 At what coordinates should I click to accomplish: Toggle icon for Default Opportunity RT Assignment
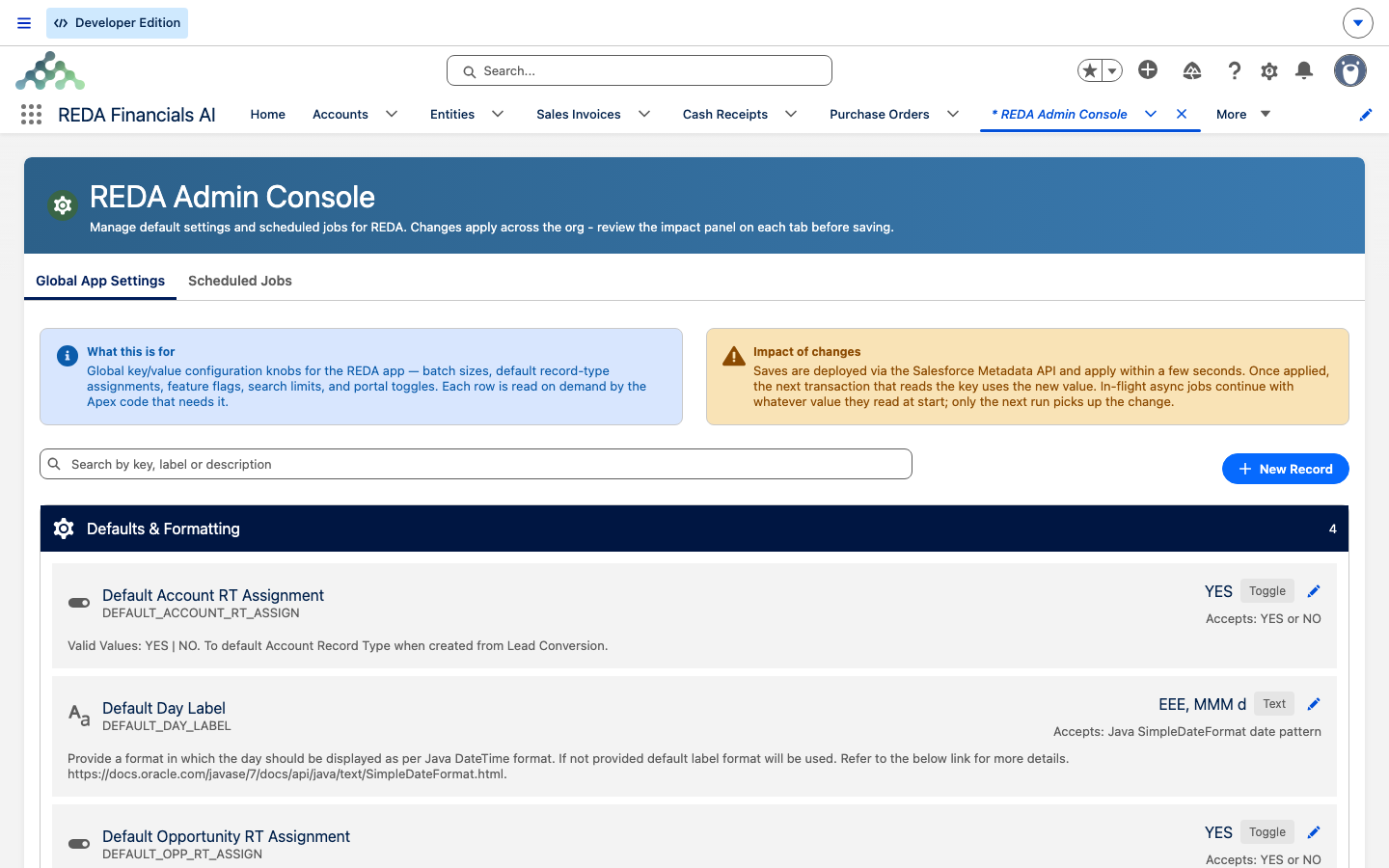click(79, 844)
